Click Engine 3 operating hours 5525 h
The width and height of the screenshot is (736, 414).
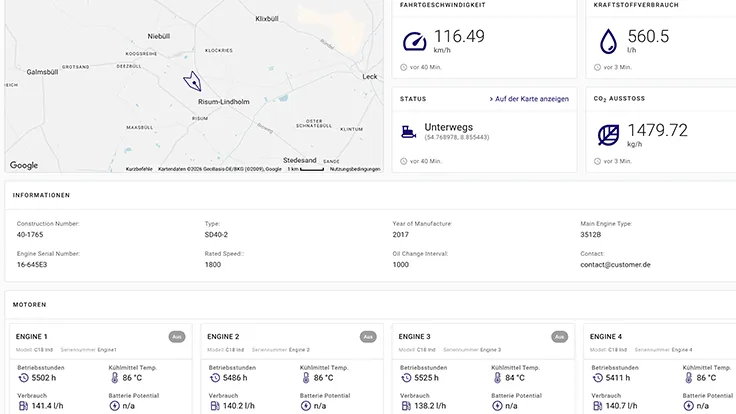point(427,378)
